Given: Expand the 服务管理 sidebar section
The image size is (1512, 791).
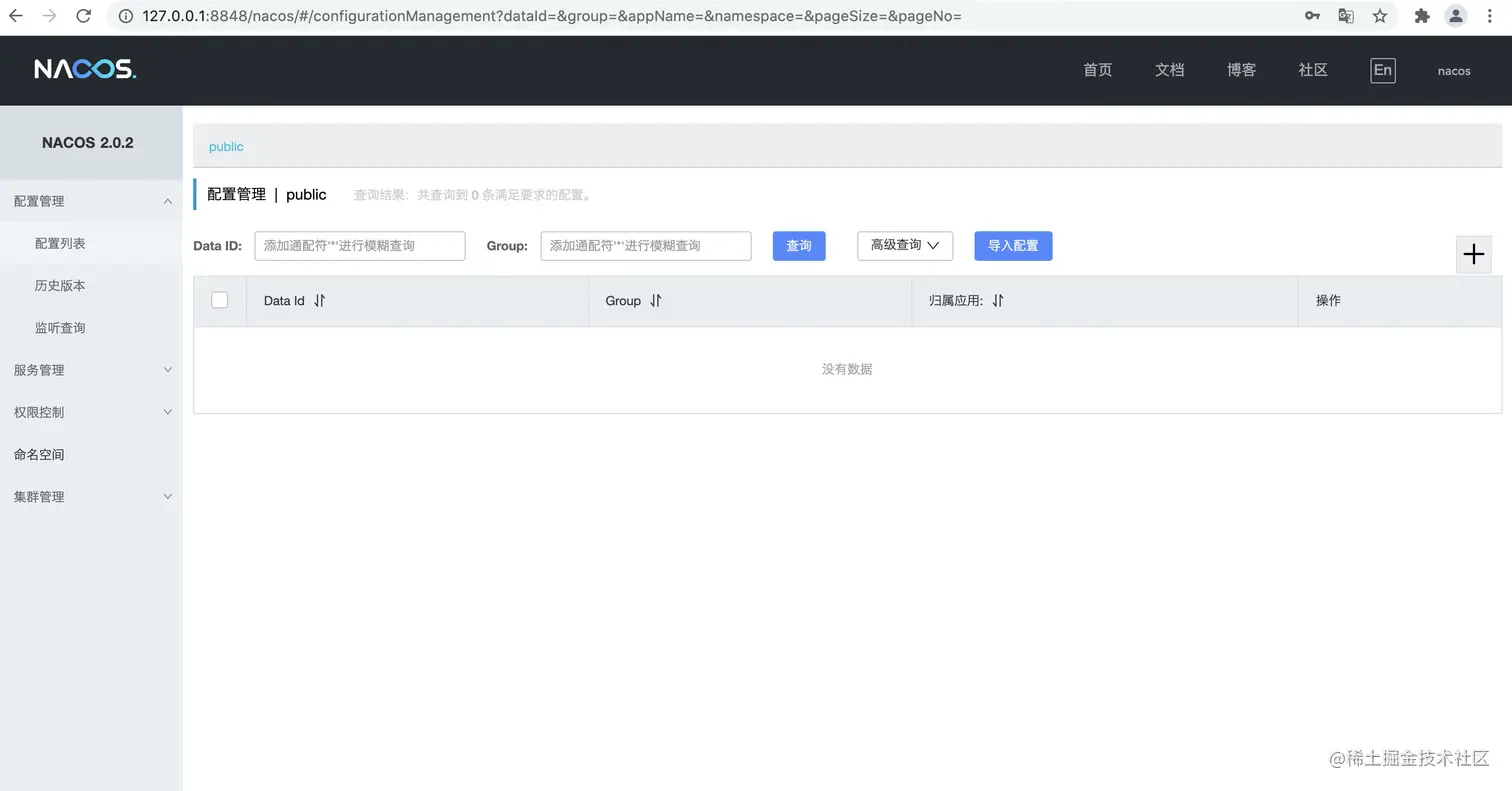Looking at the screenshot, I should (91, 370).
